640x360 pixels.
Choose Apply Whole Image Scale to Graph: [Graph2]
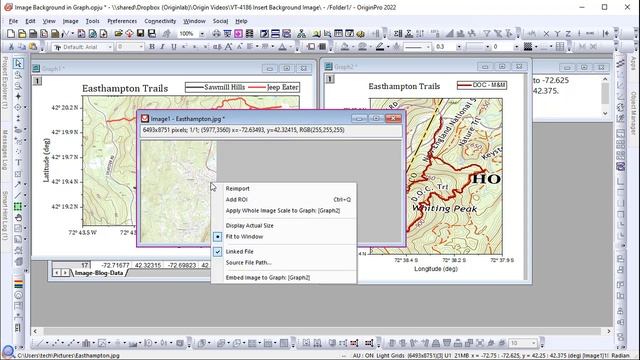(x=283, y=211)
